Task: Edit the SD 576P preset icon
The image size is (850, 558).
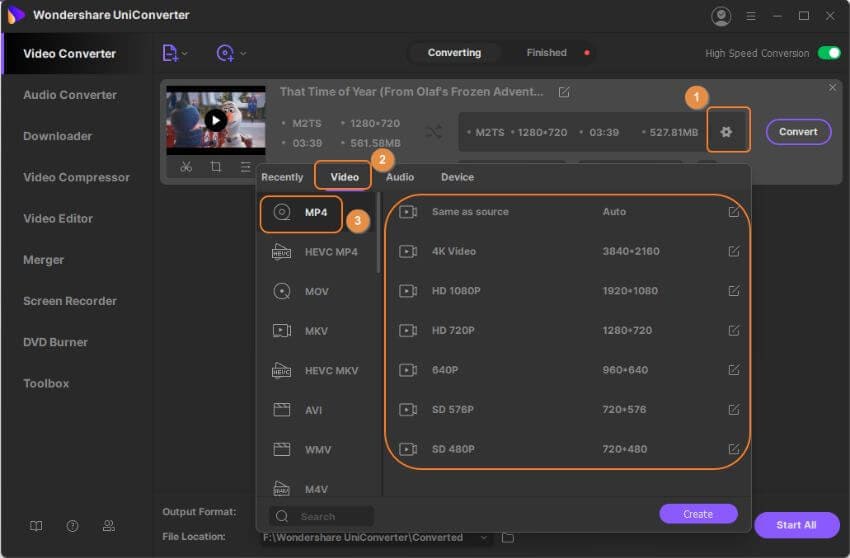Action: pyautogui.click(x=733, y=410)
